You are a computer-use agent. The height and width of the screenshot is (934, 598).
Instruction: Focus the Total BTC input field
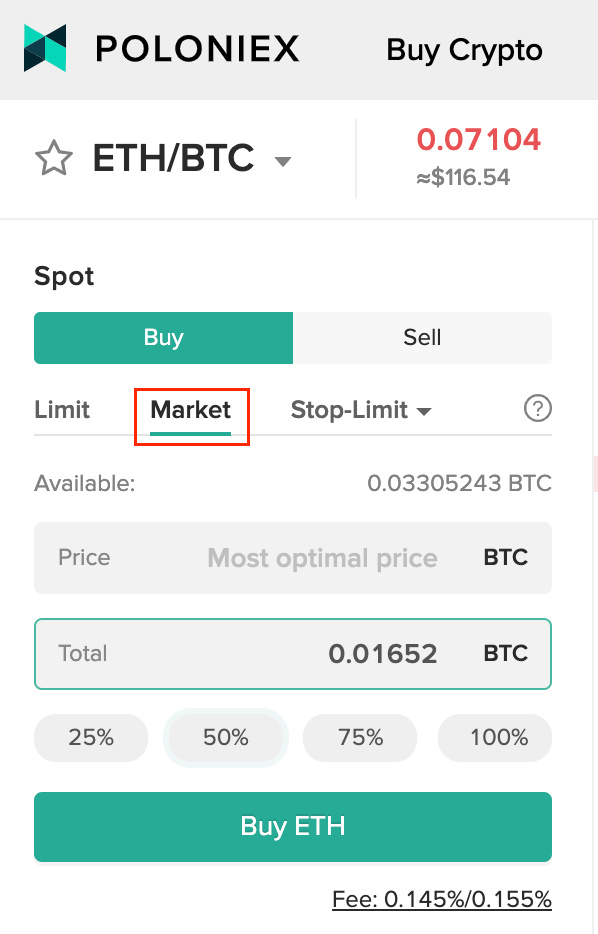293,654
